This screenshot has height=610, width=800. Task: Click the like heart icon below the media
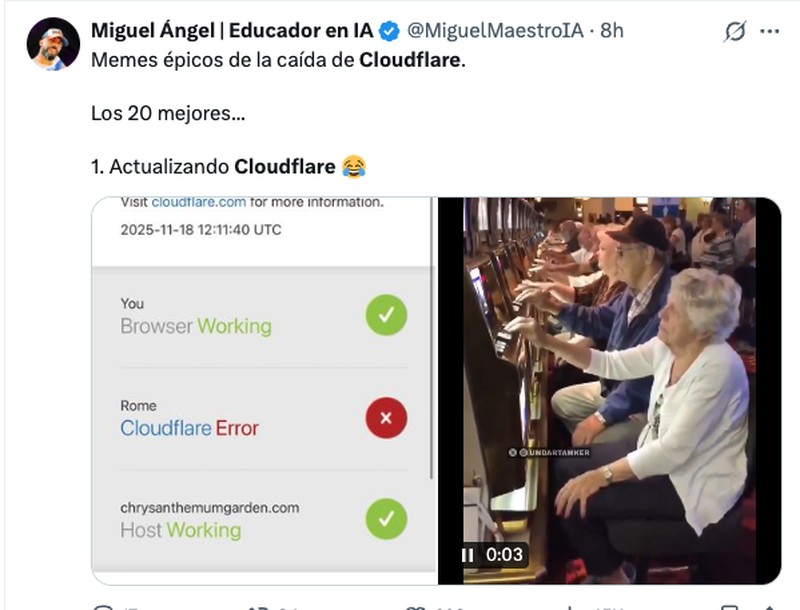[x=416, y=607]
